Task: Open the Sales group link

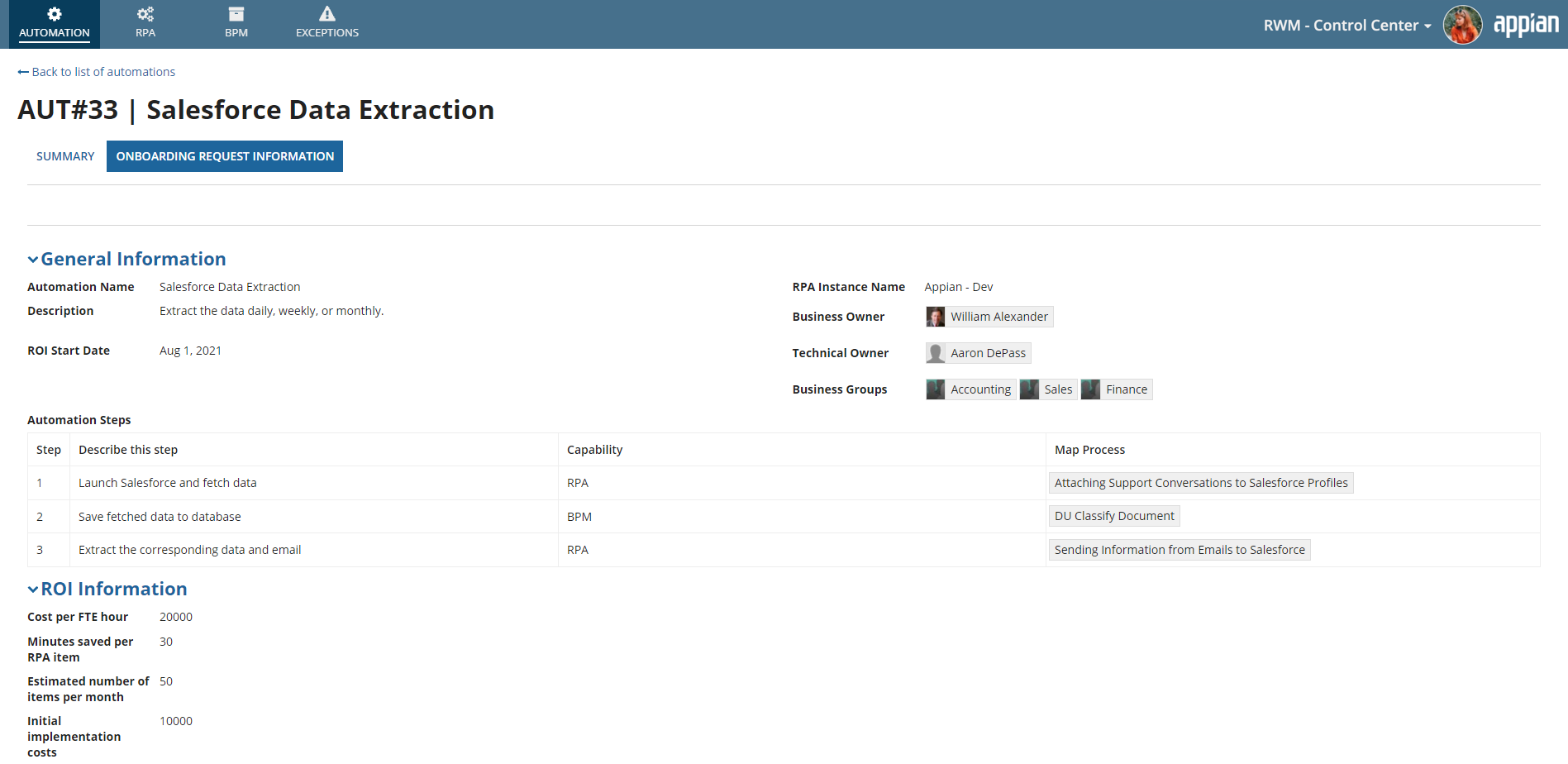Action: 1058,389
